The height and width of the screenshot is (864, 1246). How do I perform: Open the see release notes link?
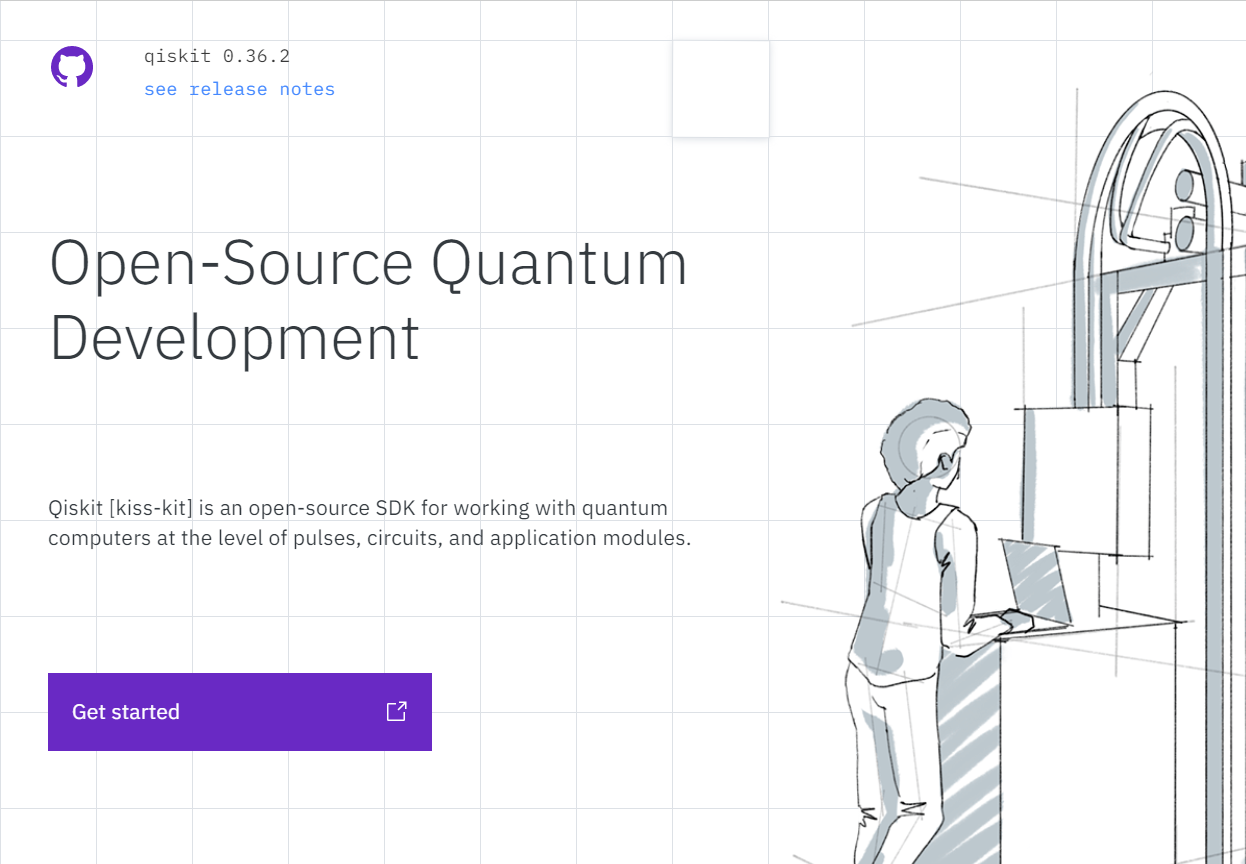tap(239, 89)
